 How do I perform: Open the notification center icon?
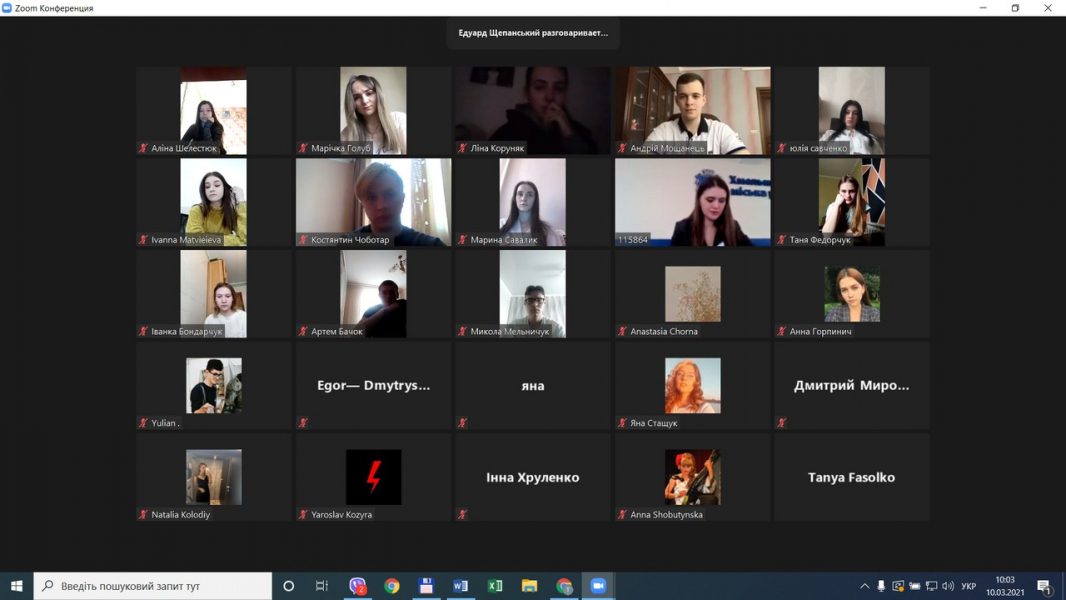(x=1044, y=586)
